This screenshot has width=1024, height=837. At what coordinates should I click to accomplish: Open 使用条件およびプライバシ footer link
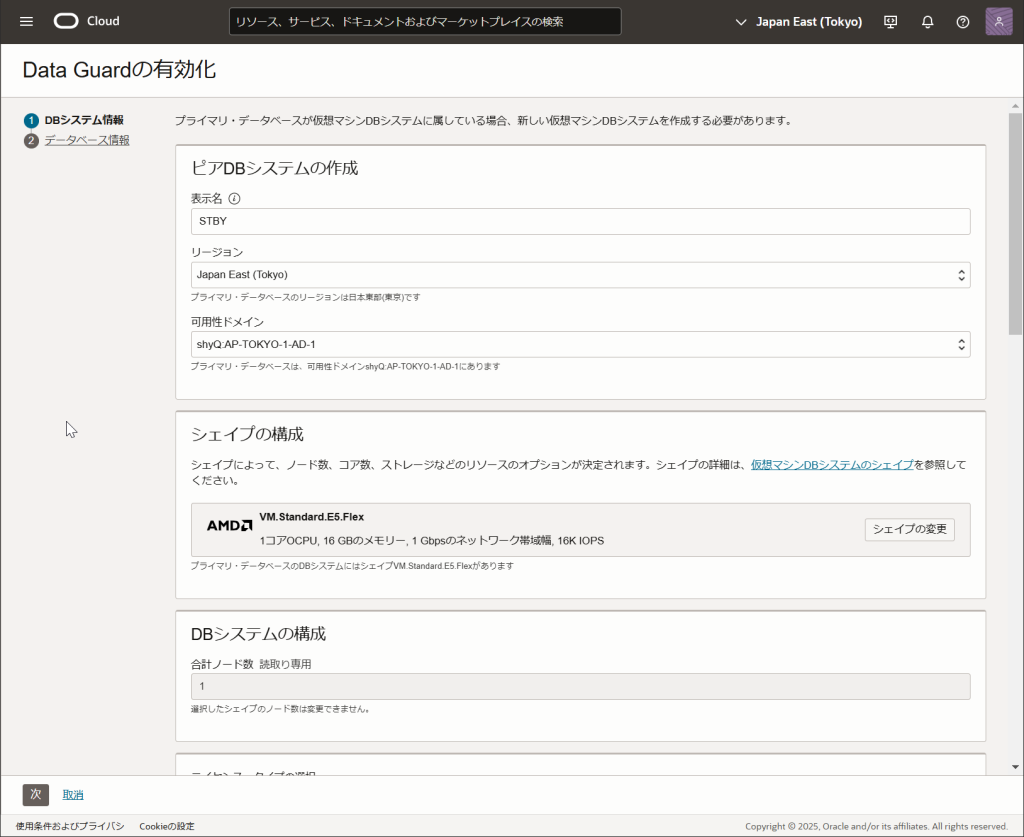tap(70, 826)
